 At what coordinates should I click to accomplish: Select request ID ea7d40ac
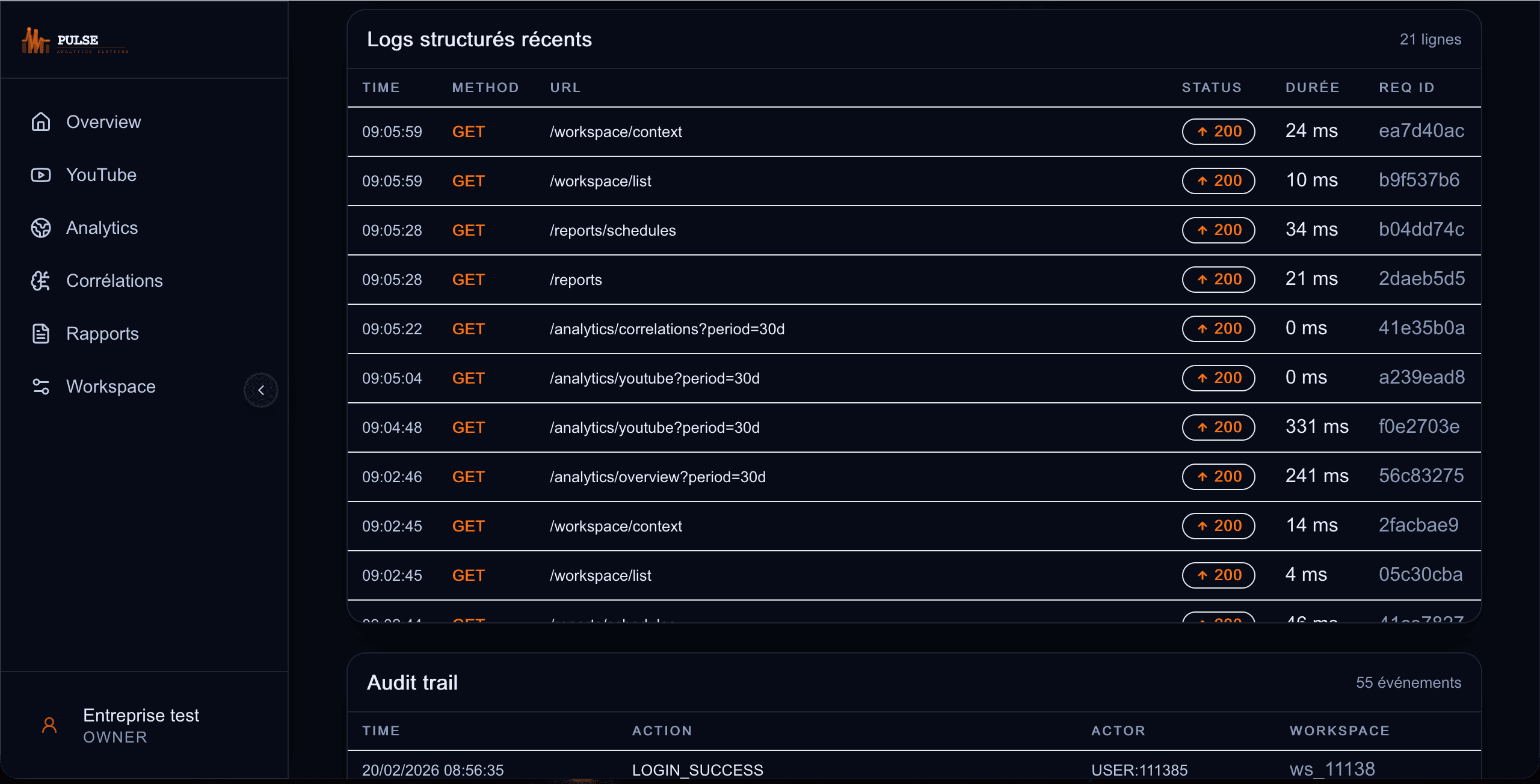[1421, 131]
